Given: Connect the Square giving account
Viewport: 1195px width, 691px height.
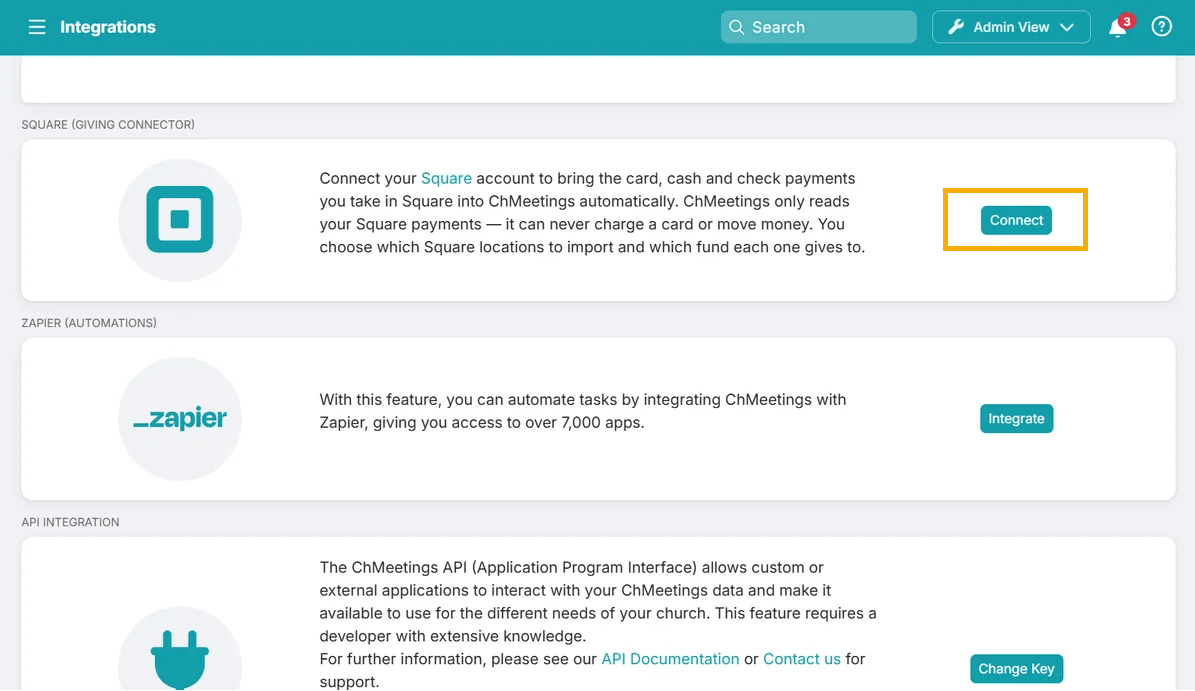Looking at the screenshot, I should tap(1016, 220).
